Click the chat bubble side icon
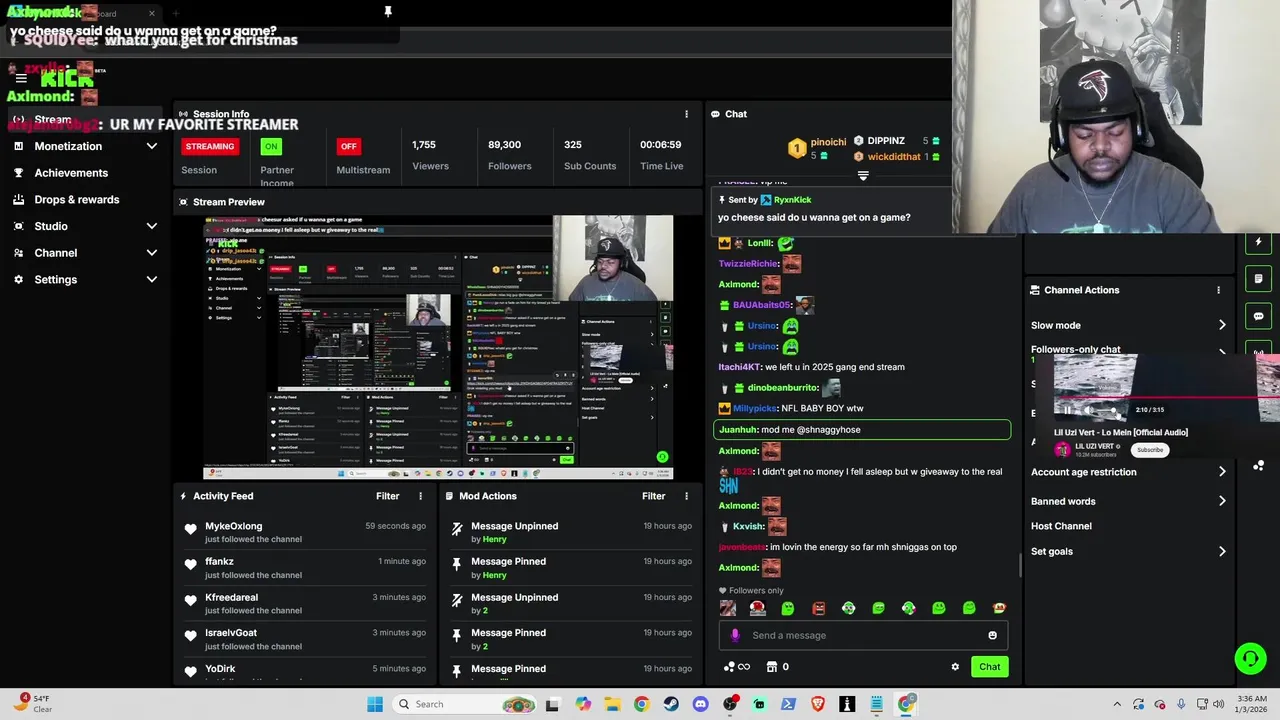This screenshot has width=1280, height=720. [1258, 316]
